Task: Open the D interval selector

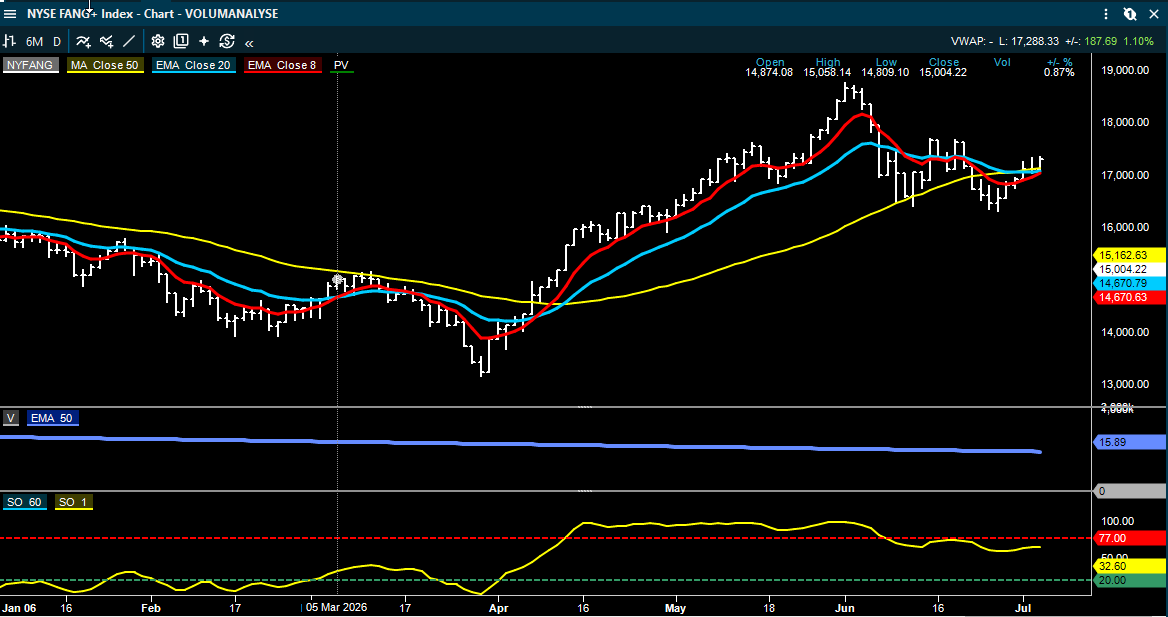Action: [57, 42]
